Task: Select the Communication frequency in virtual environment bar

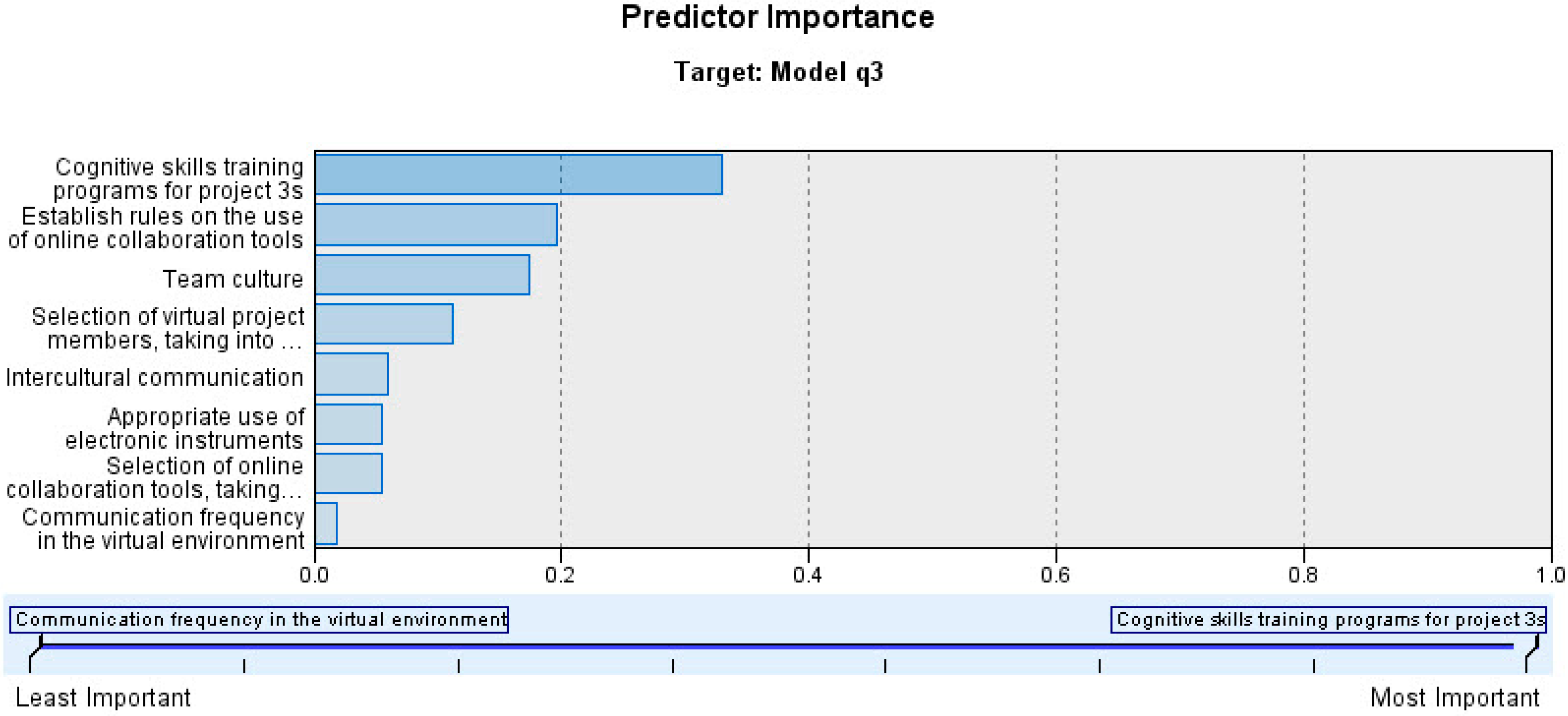Action: click(326, 524)
